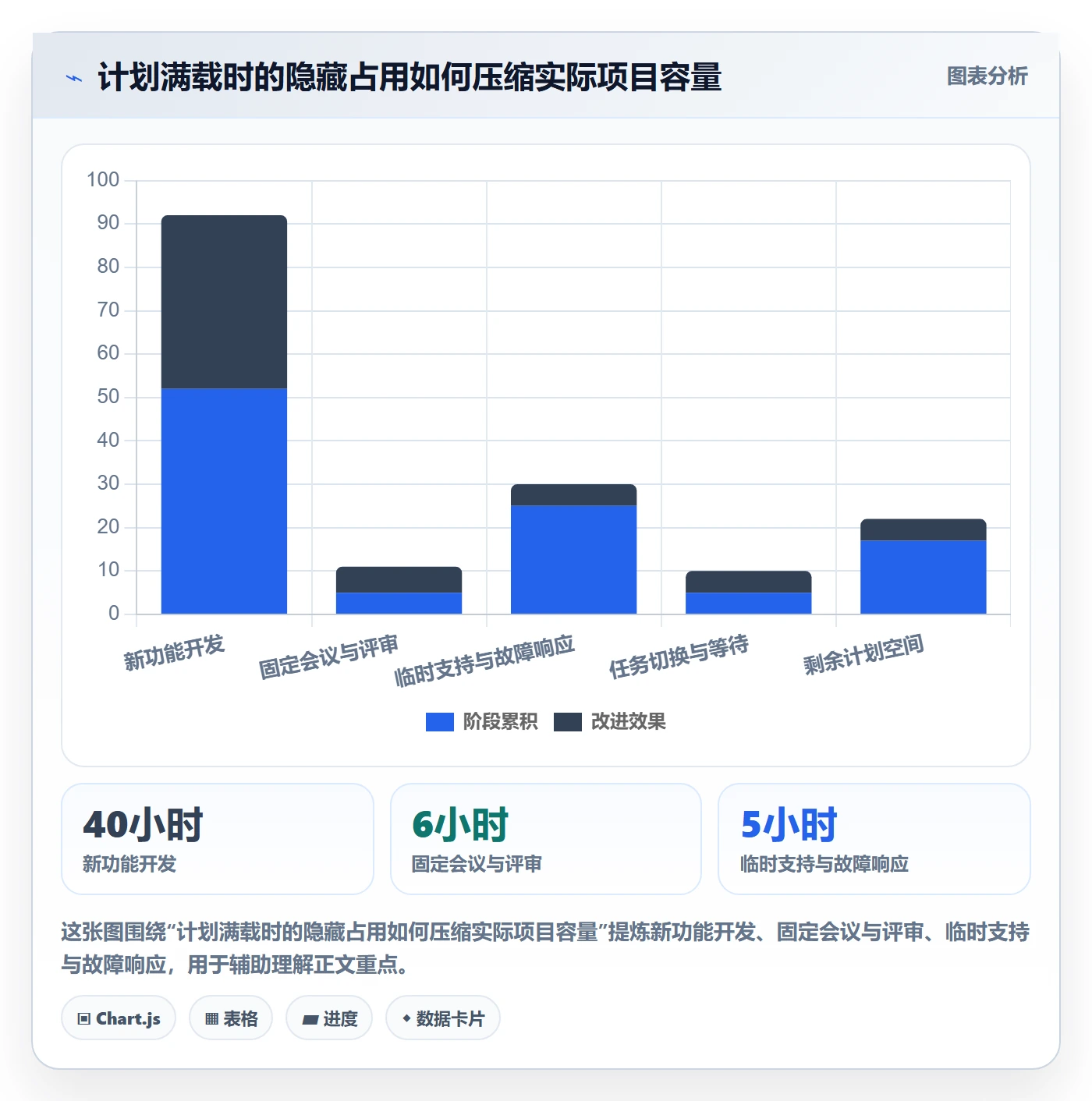Viewport: 1092px width, 1101px height.
Task: Select the 数据卡片 tag chip
Action: pos(443,1018)
